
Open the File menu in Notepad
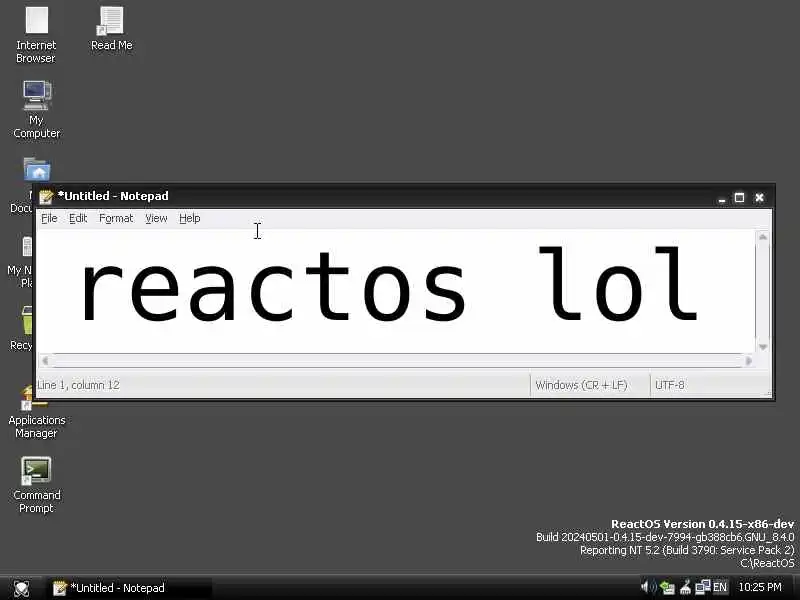click(49, 218)
